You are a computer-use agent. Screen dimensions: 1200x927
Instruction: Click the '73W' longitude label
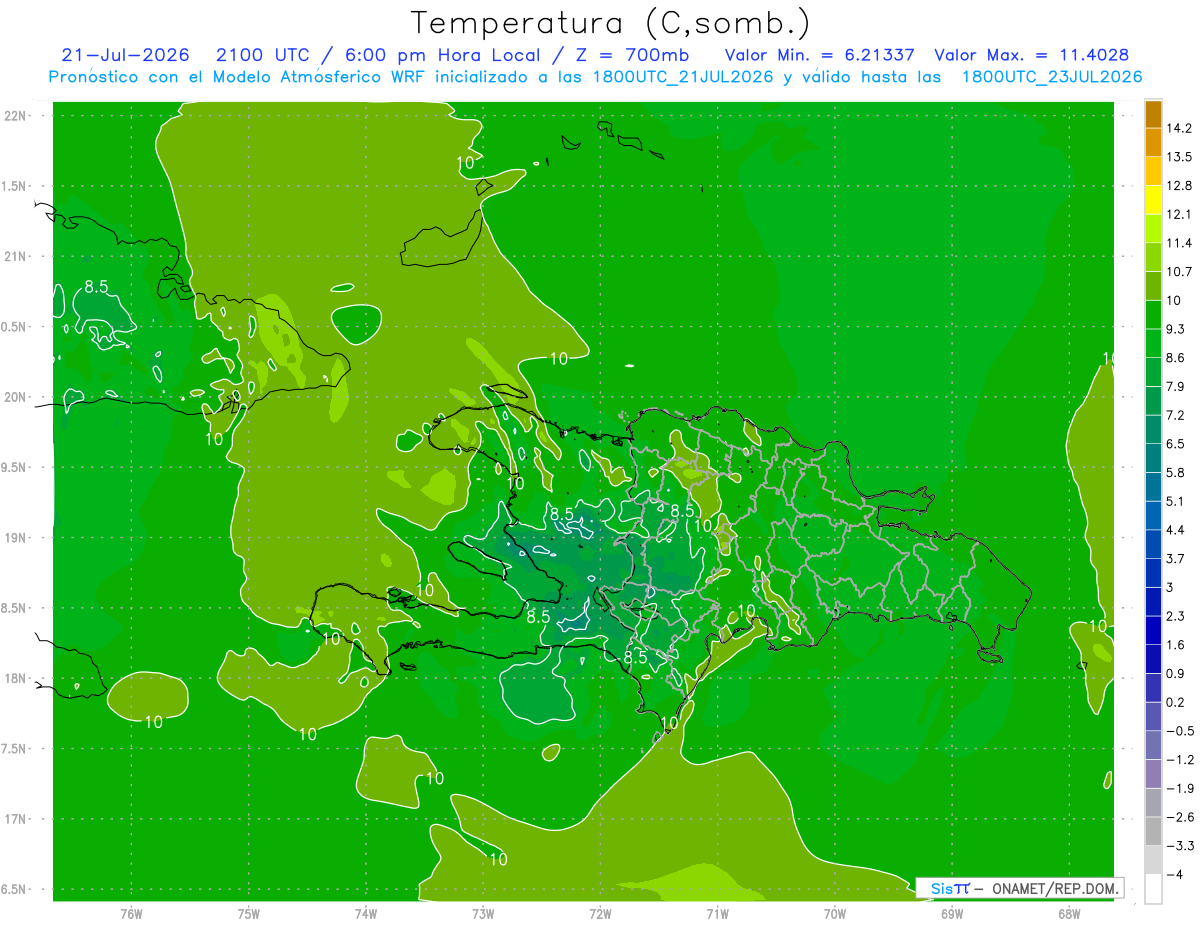(483, 913)
